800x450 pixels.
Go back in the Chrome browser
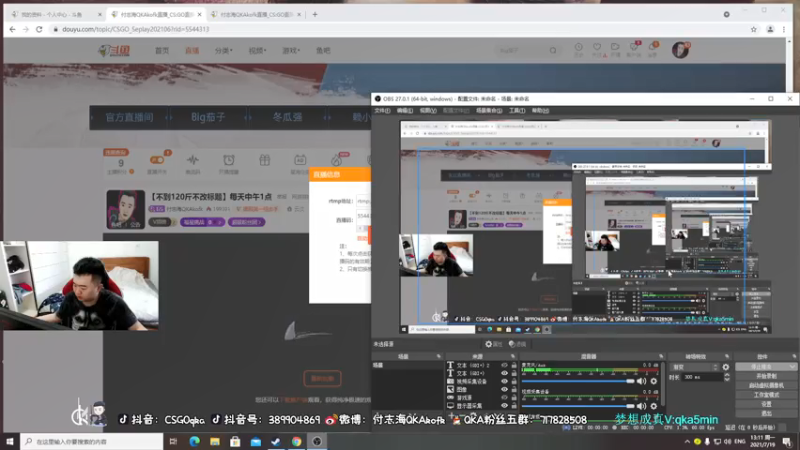(12, 29)
